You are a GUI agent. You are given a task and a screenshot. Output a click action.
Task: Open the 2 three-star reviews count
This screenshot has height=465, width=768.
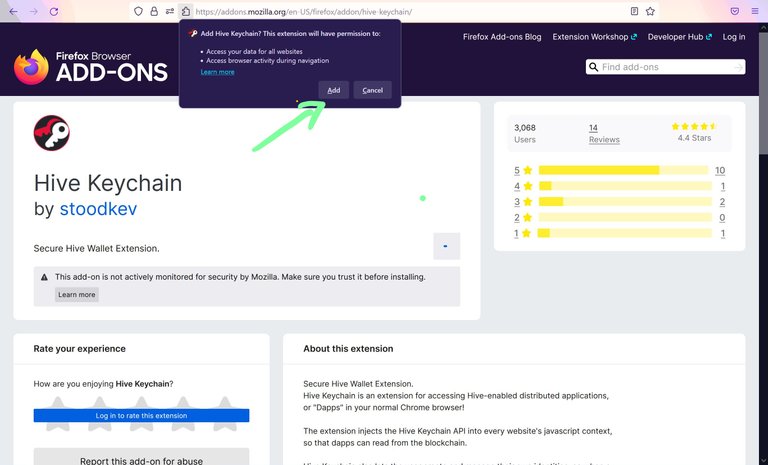722,202
